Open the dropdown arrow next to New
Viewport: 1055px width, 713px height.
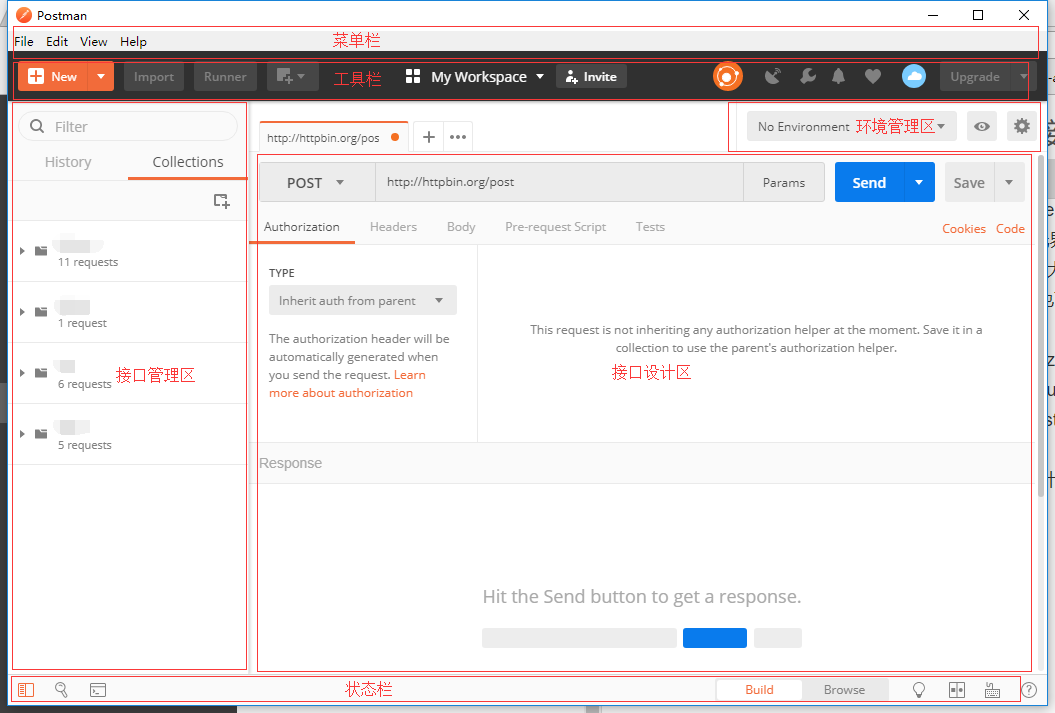[x=101, y=77]
